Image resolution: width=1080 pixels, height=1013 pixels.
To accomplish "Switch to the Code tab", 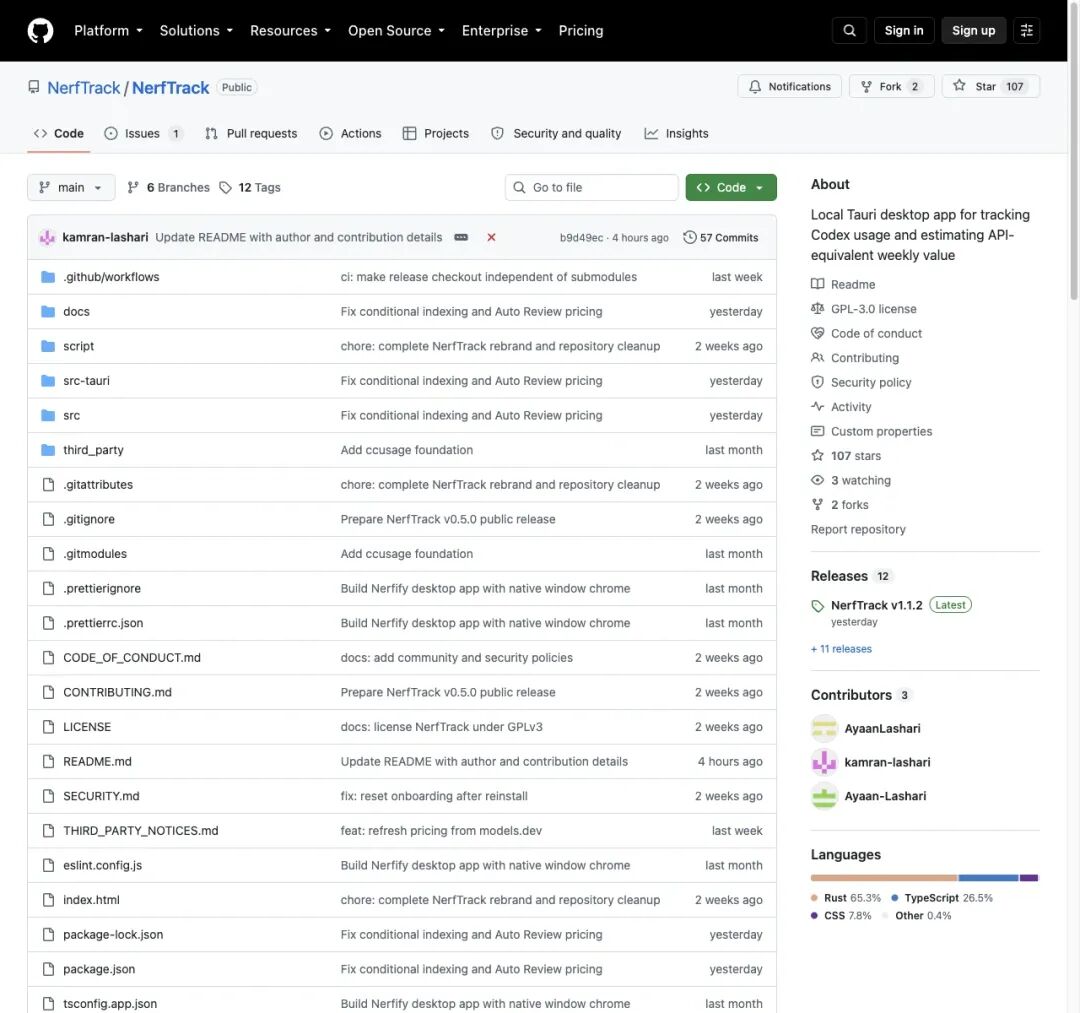I will [x=59, y=134].
